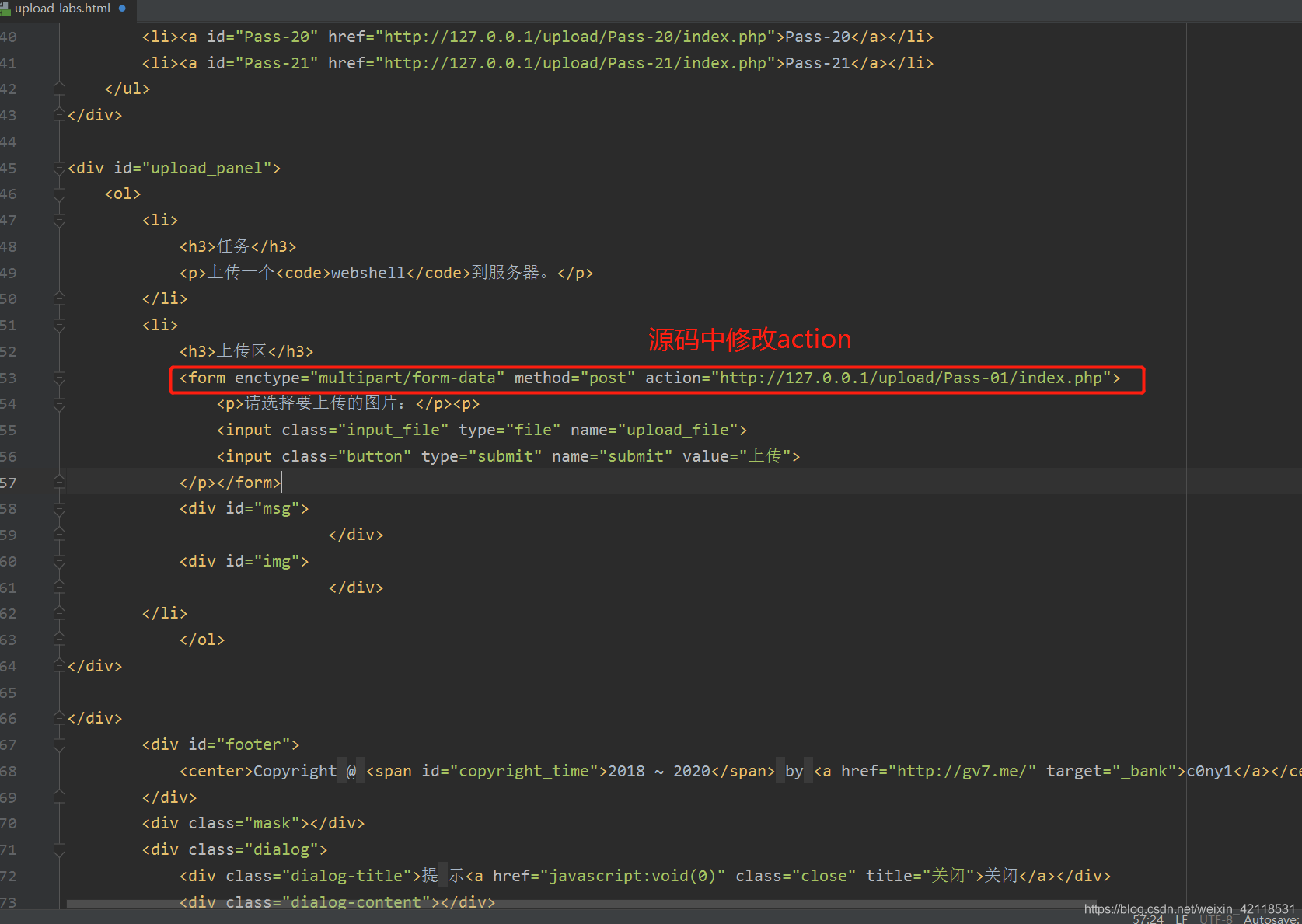Click the method="post" attribute value
Screen dimensions: 1302x924
(x=608, y=378)
